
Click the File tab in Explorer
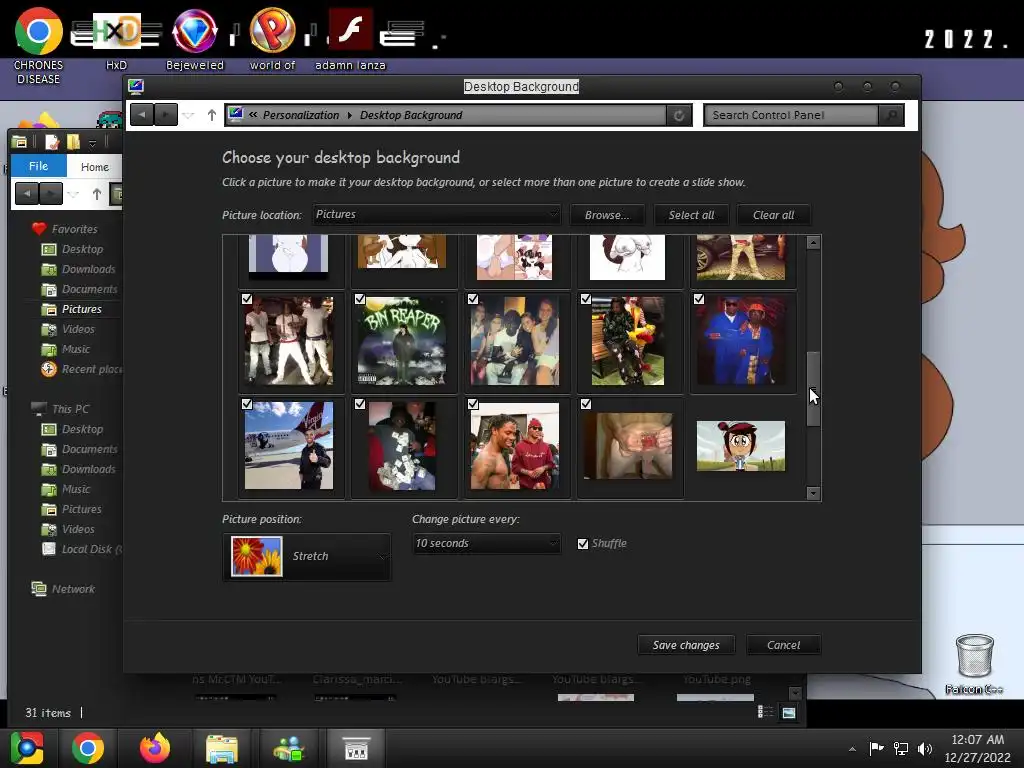click(x=39, y=166)
